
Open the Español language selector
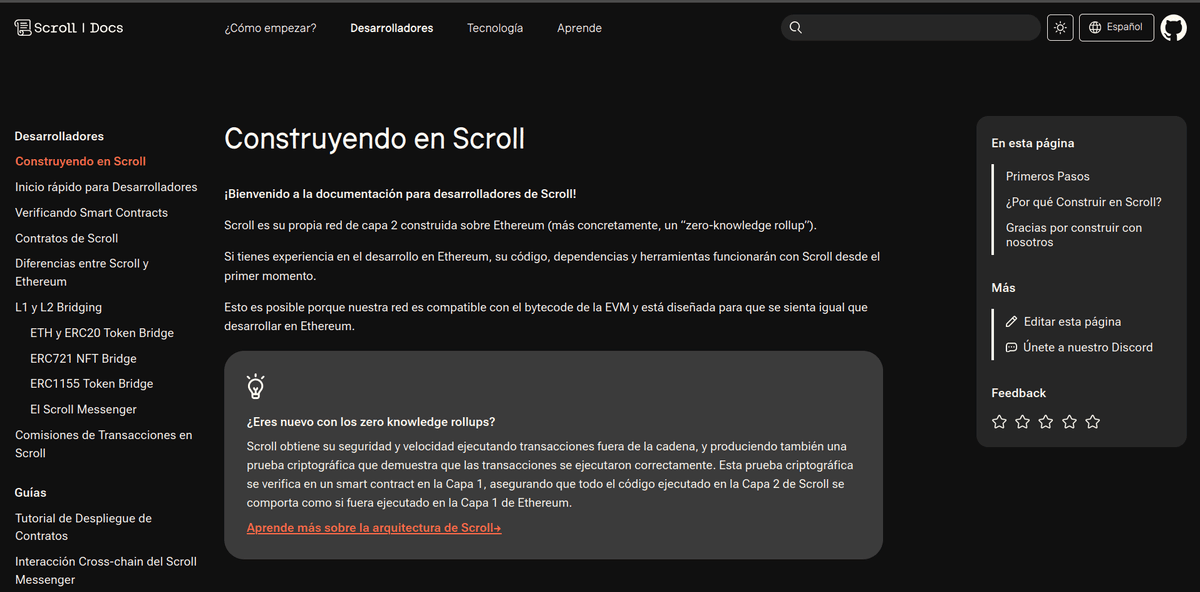pos(1116,27)
